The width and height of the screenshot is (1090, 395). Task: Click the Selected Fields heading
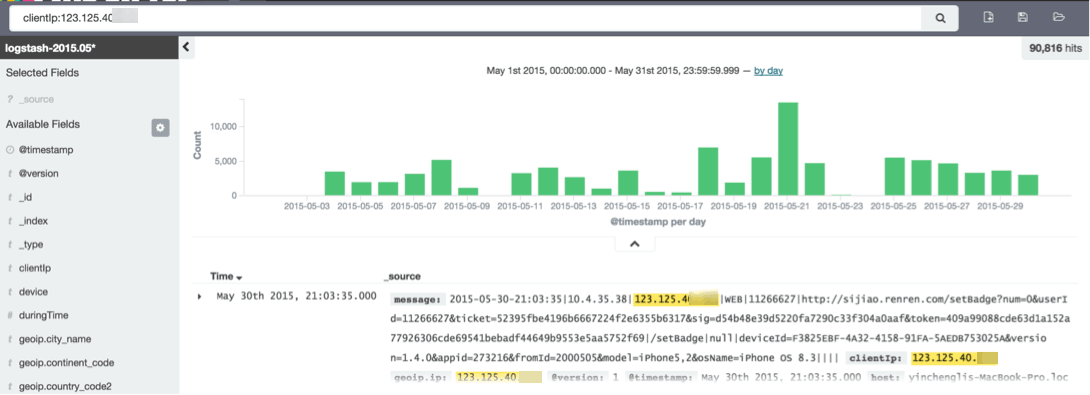[42, 72]
